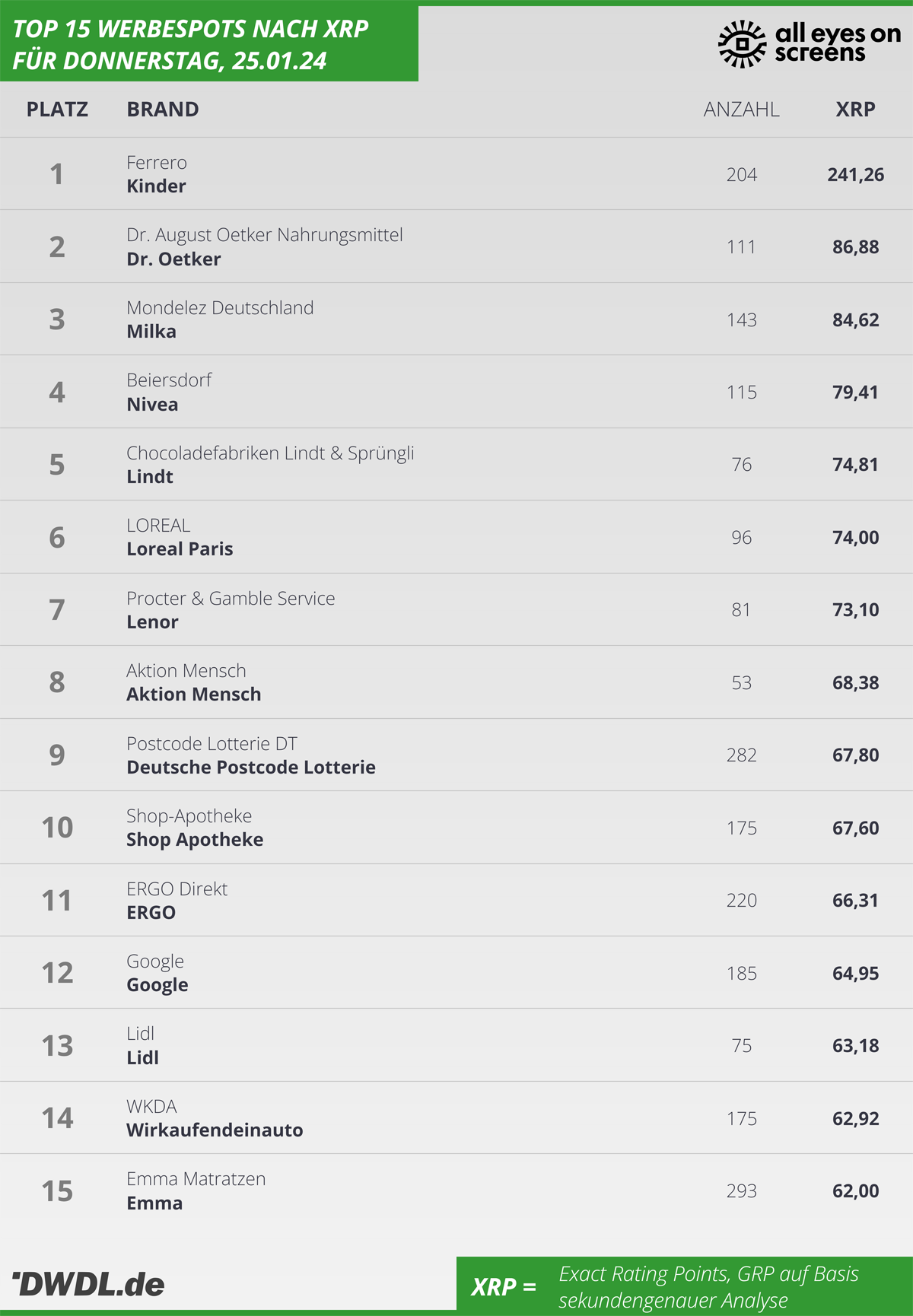Select the PLATZ column header
This screenshot has height=1316, width=913.
57,110
